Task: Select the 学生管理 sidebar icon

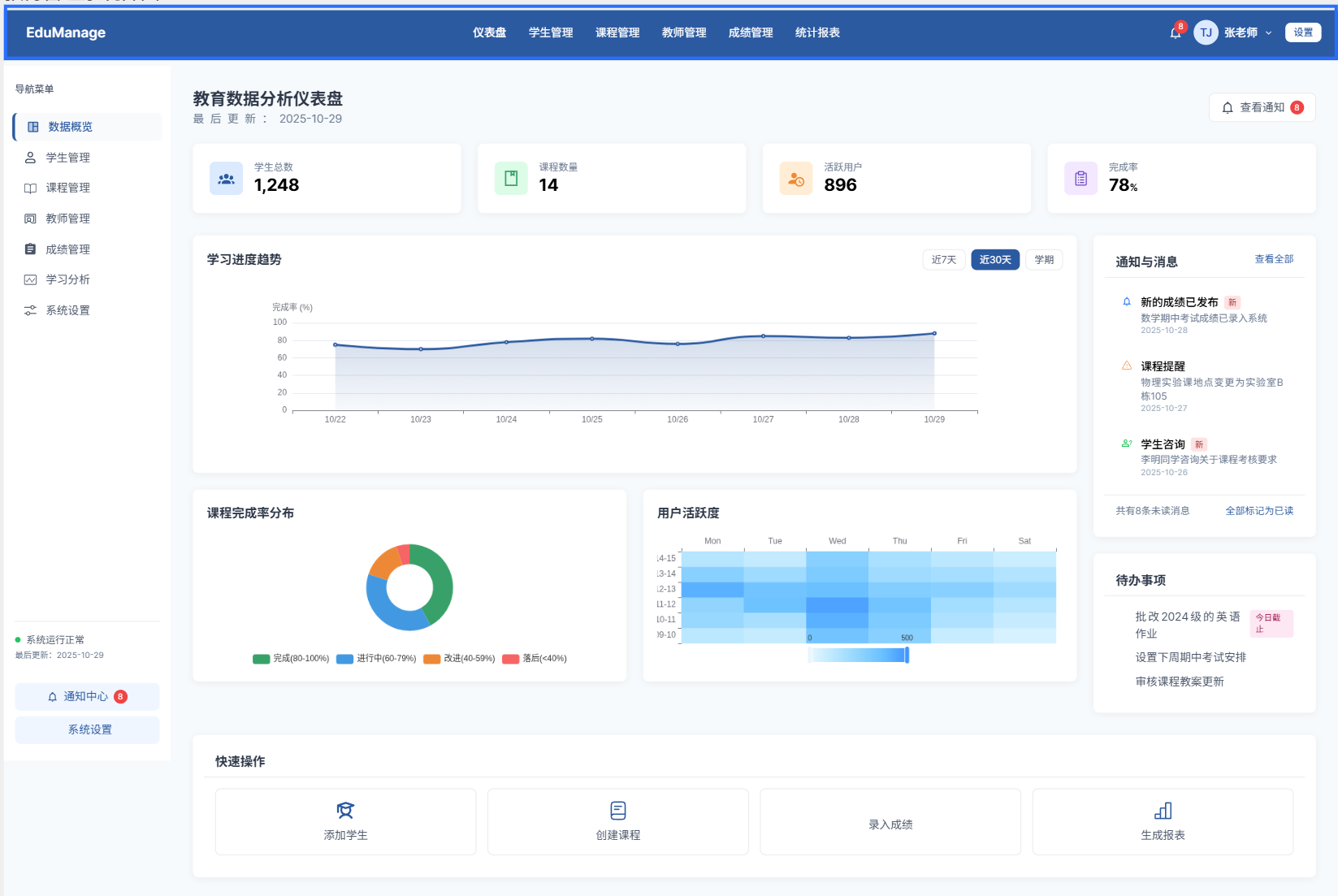Action: [x=30, y=157]
